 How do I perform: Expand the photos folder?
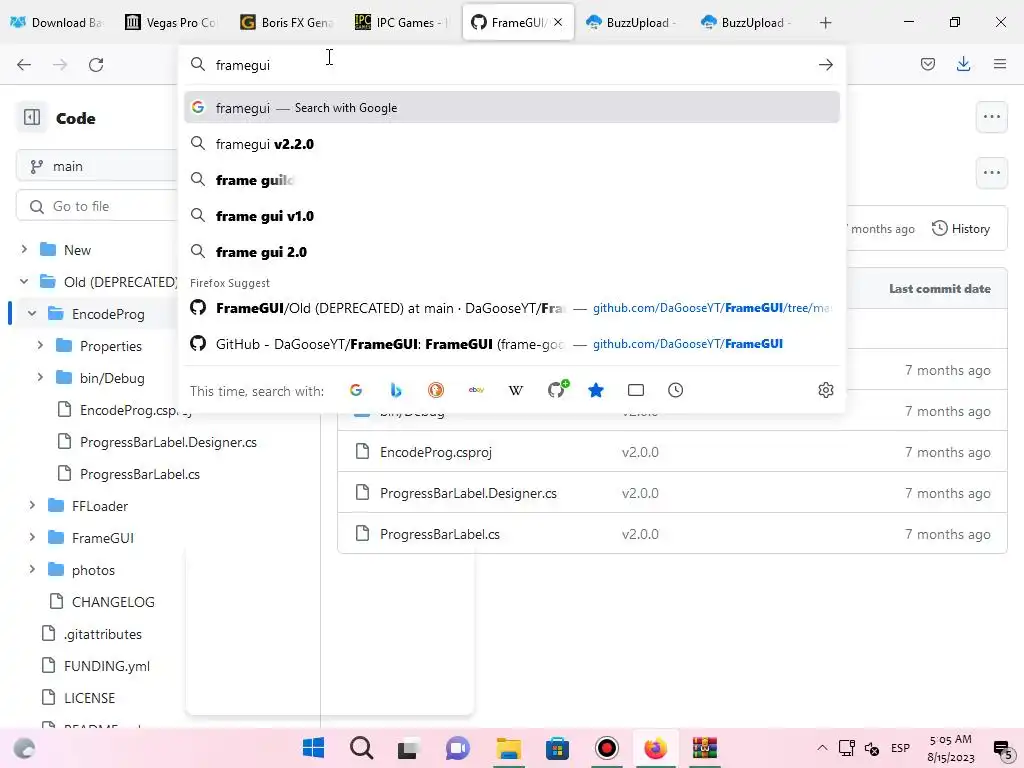point(32,569)
